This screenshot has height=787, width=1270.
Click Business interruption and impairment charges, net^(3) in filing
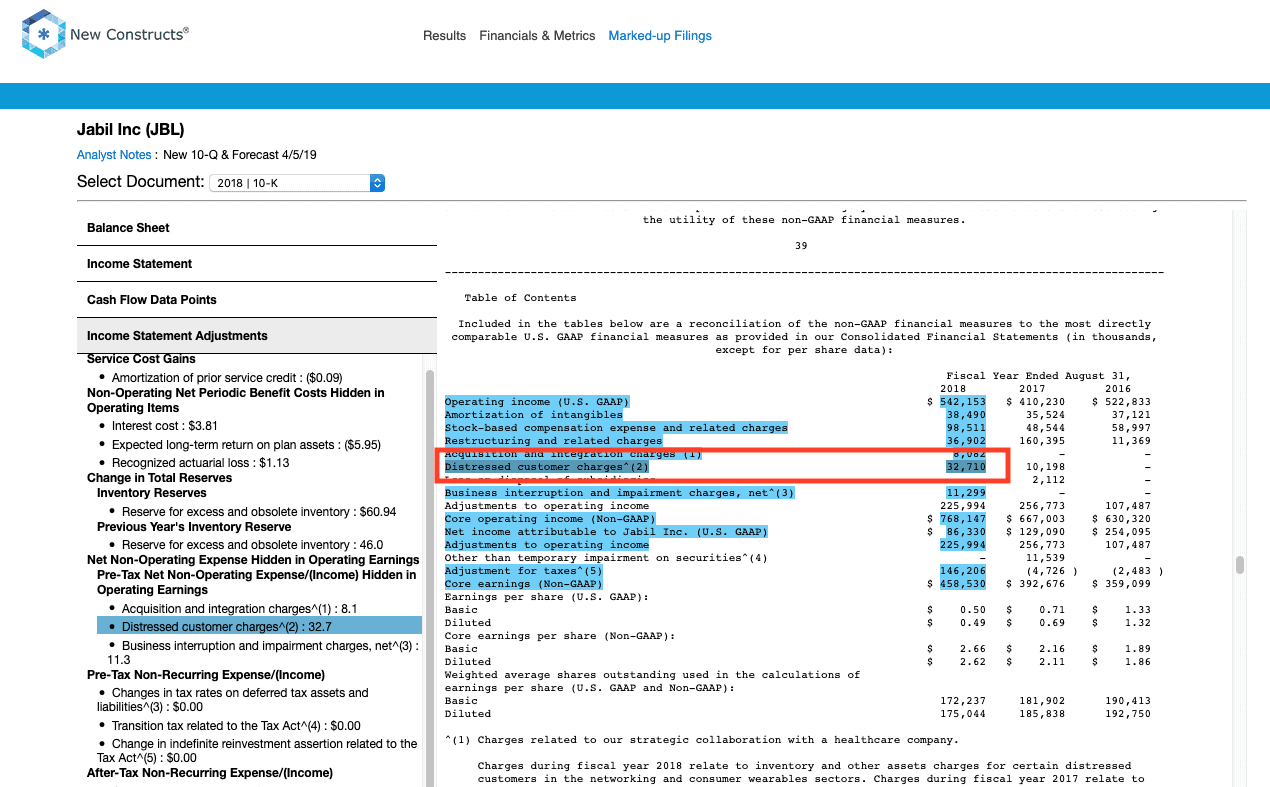point(619,493)
